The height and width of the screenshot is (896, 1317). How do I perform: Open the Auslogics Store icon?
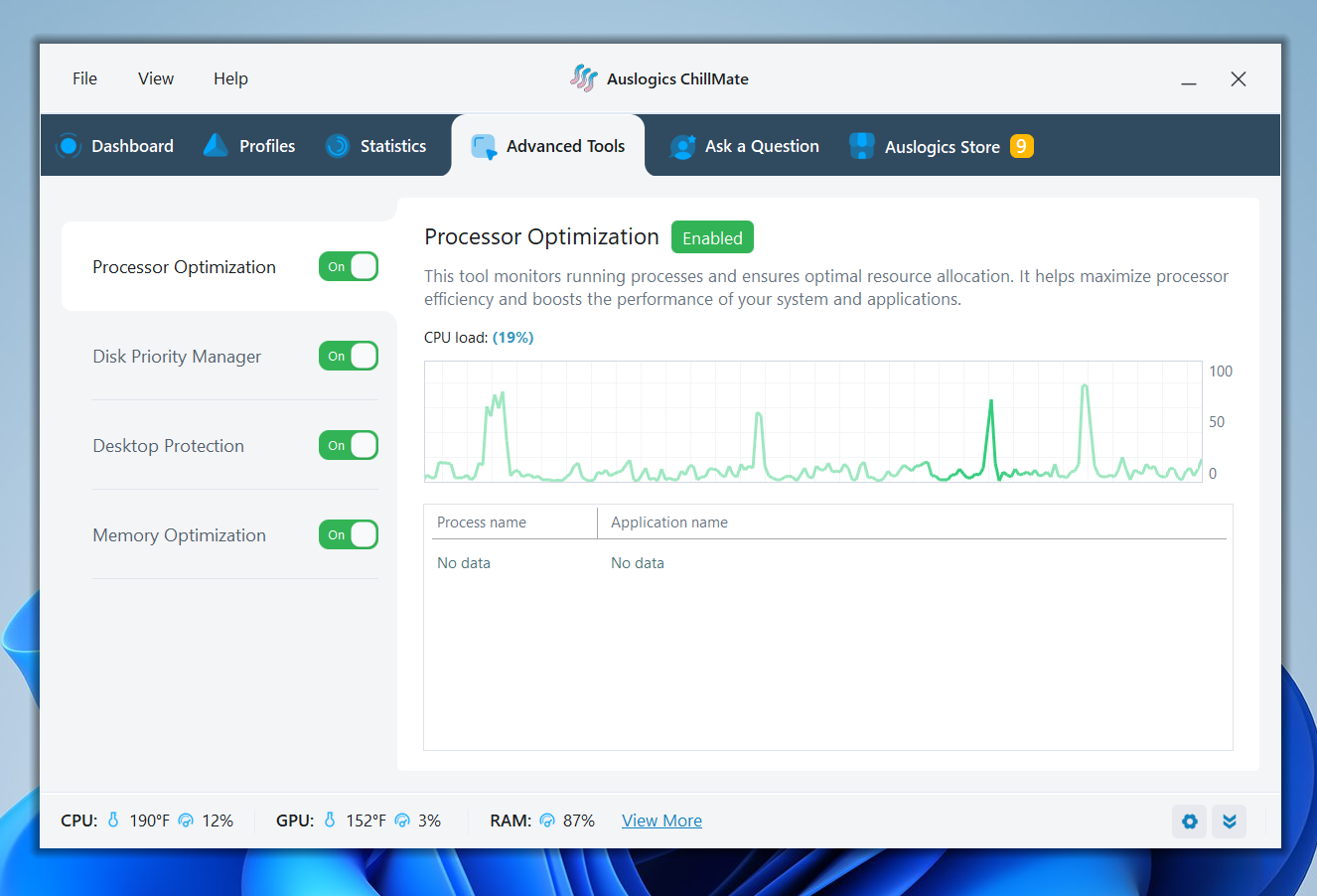pos(860,145)
